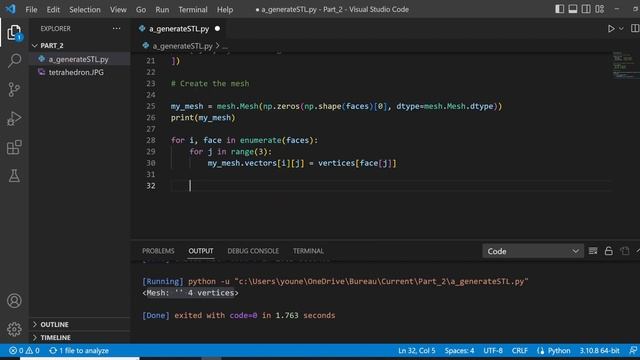Click '<Mesh: '' 4 vertices>' output line
This screenshot has width=640, height=360.
[x=190, y=293]
